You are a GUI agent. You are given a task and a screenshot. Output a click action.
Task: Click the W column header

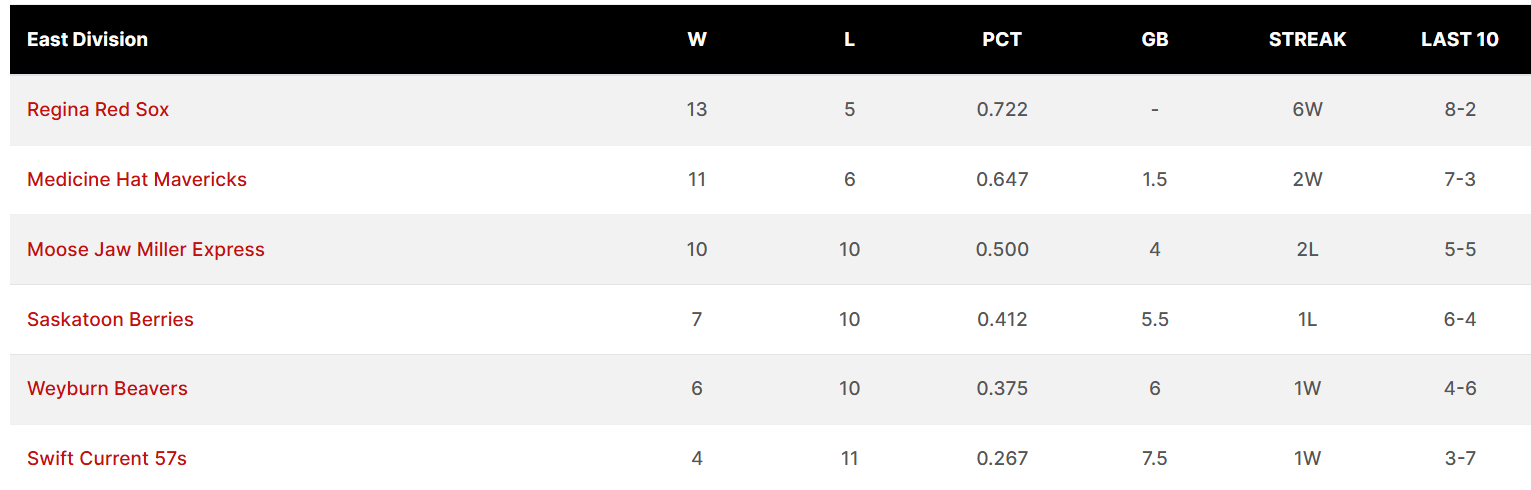(697, 40)
